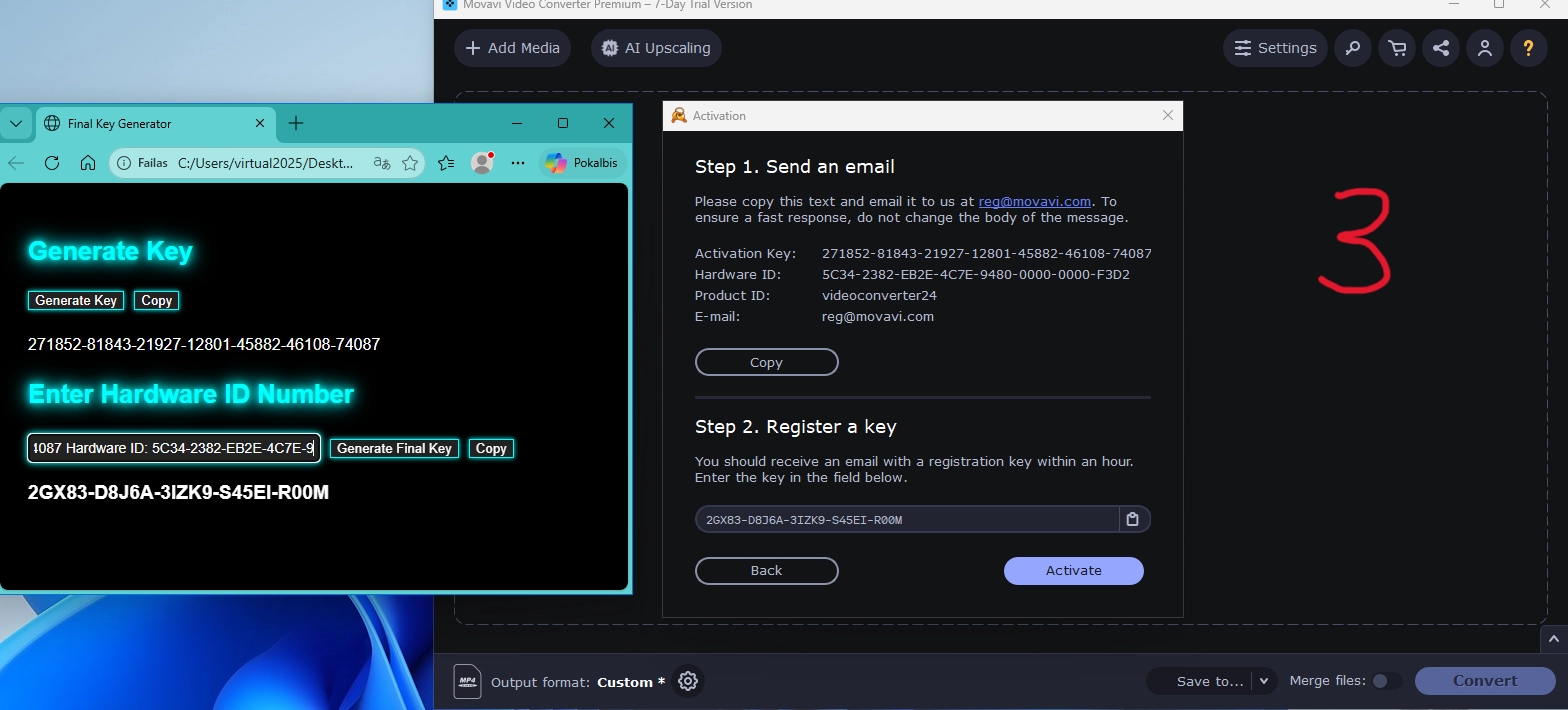Click the registration key input field
Image resolution: width=1568 pixels, height=710 pixels.
point(905,519)
